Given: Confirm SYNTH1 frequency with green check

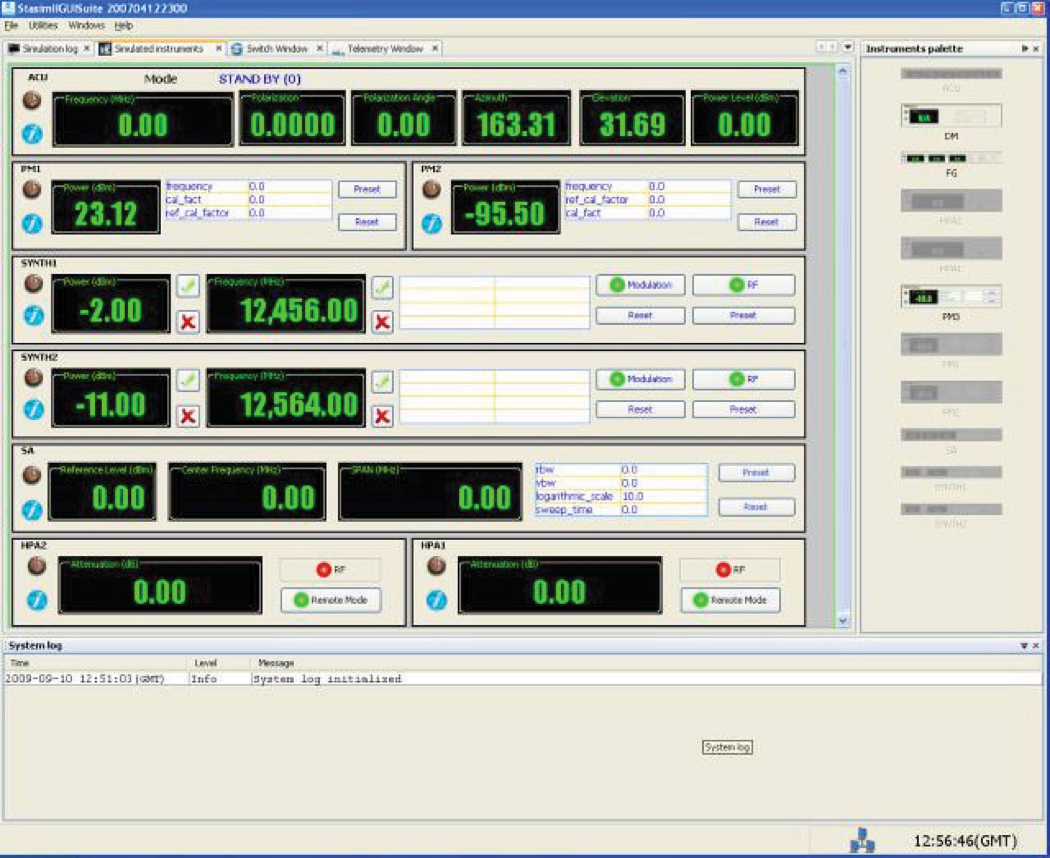Looking at the screenshot, I should 382,287.
